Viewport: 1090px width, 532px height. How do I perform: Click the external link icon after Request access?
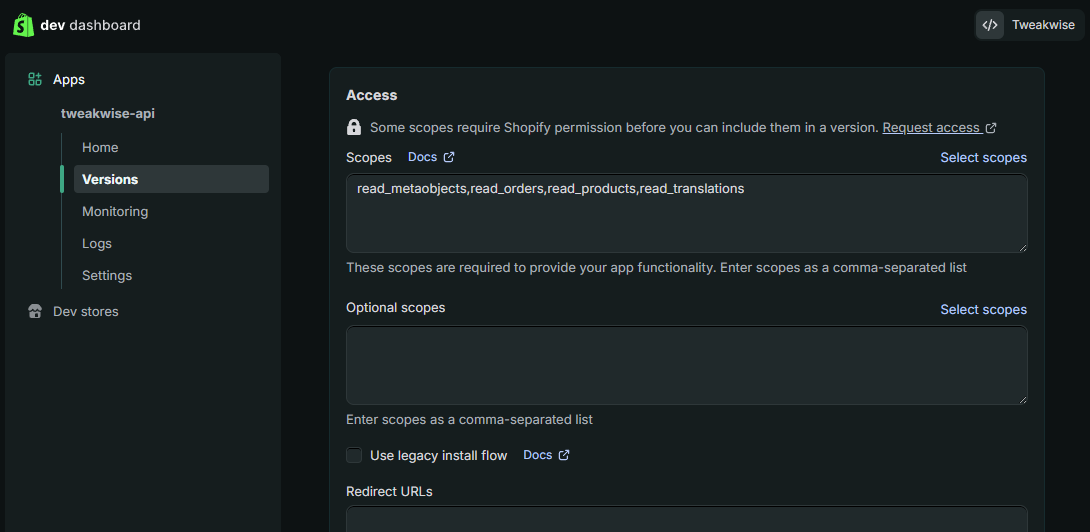click(x=991, y=128)
